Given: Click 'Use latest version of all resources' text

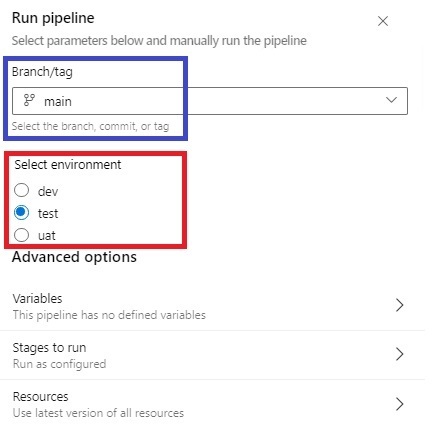Looking at the screenshot, I should click(98, 413).
